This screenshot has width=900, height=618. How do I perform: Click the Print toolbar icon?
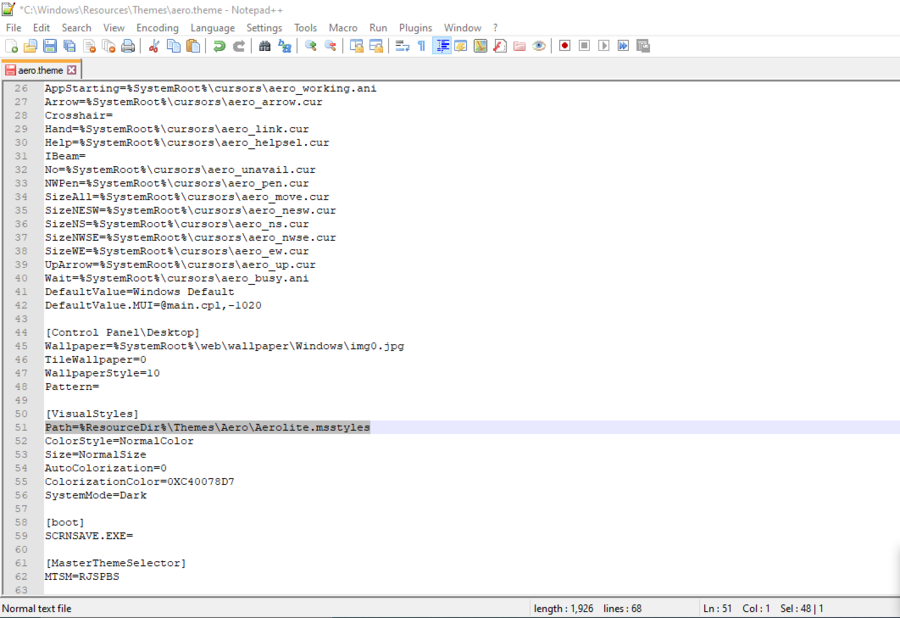pyautogui.click(x=127, y=46)
